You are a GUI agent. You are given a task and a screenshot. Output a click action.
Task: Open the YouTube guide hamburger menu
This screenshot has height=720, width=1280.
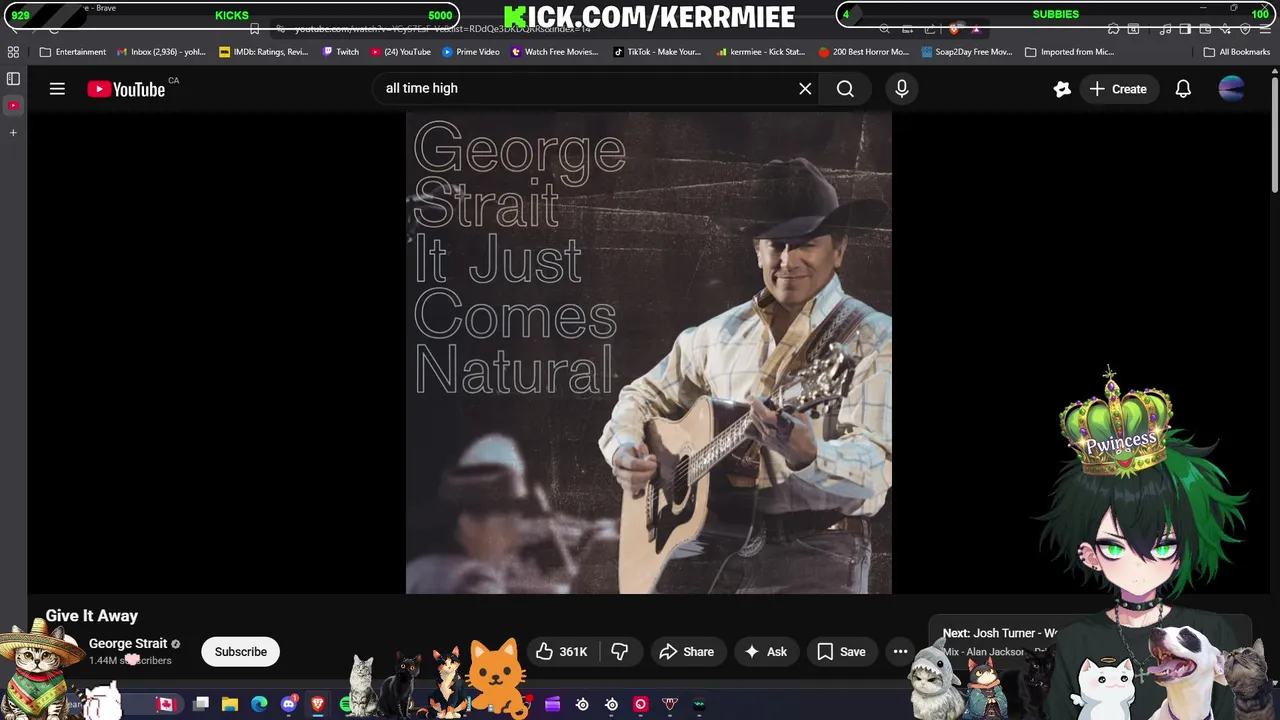(57, 89)
